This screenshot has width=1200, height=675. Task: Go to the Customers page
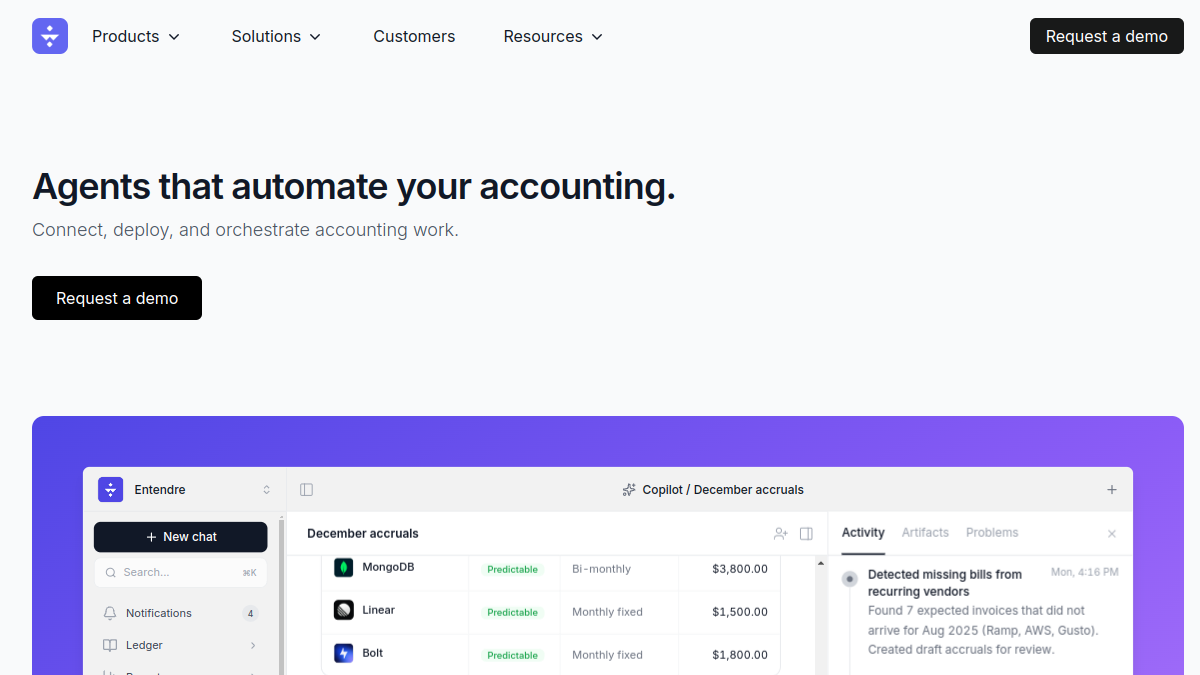tap(414, 36)
